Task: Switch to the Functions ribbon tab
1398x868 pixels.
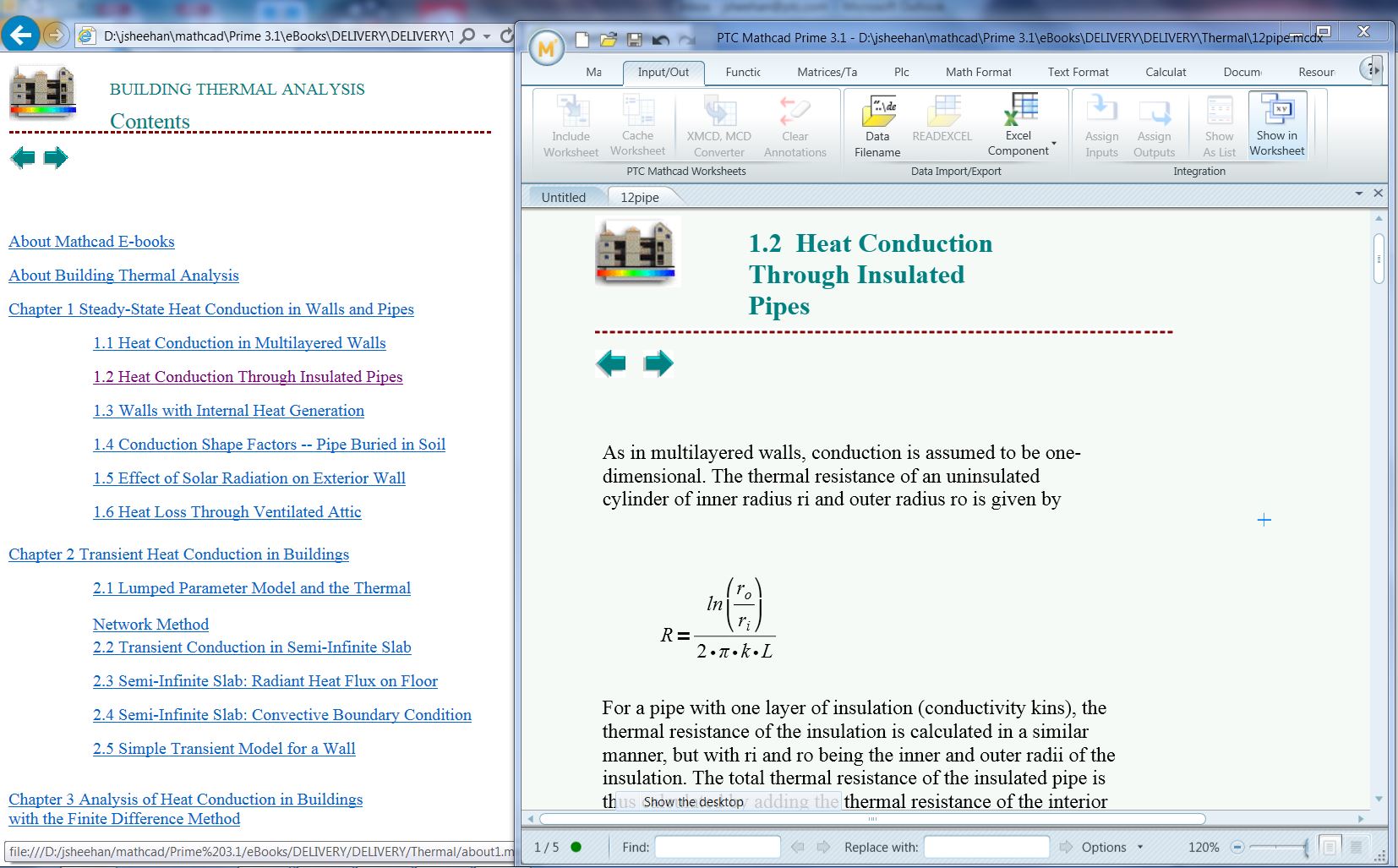Action: [743, 72]
